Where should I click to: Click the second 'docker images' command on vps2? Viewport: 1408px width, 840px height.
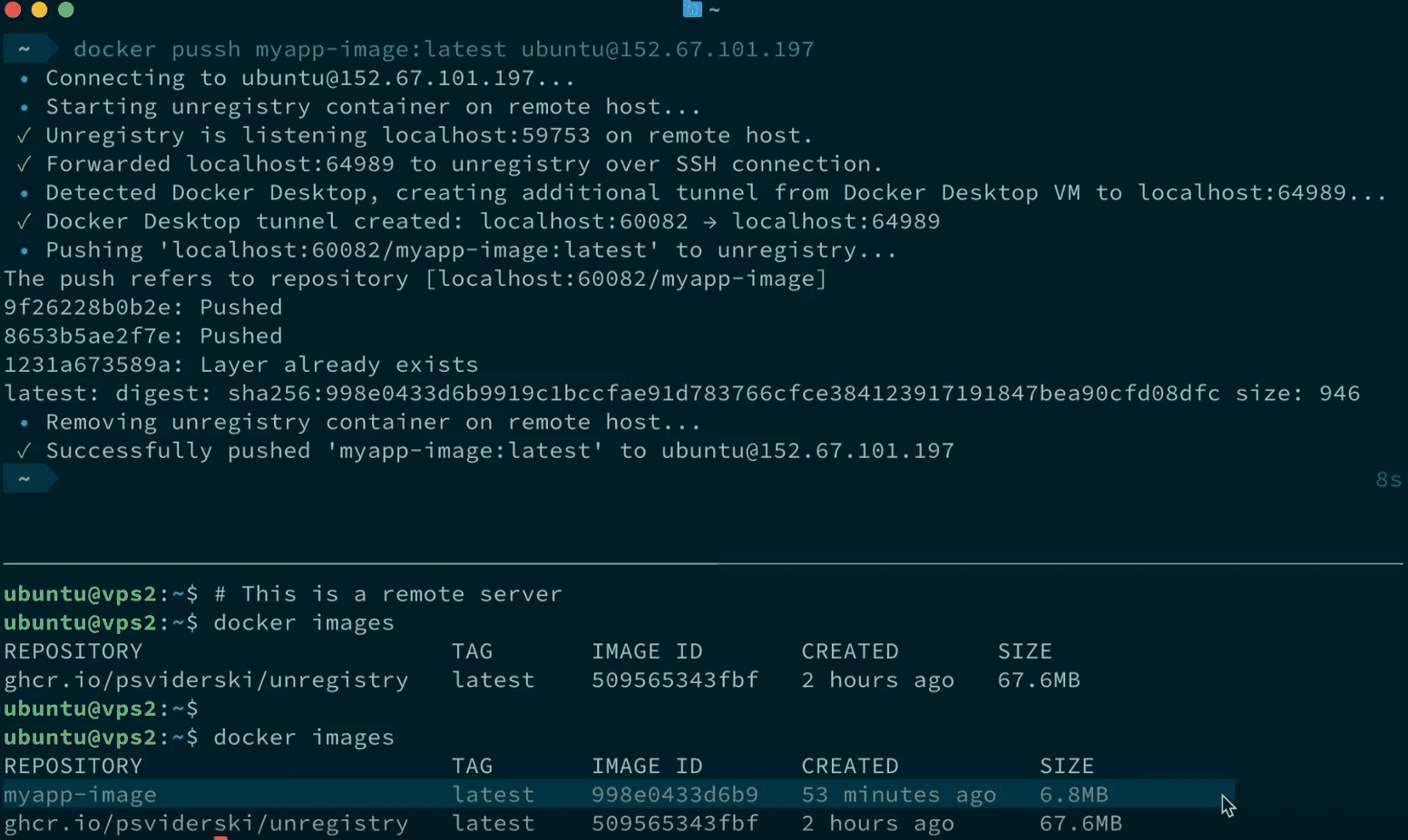pos(304,737)
